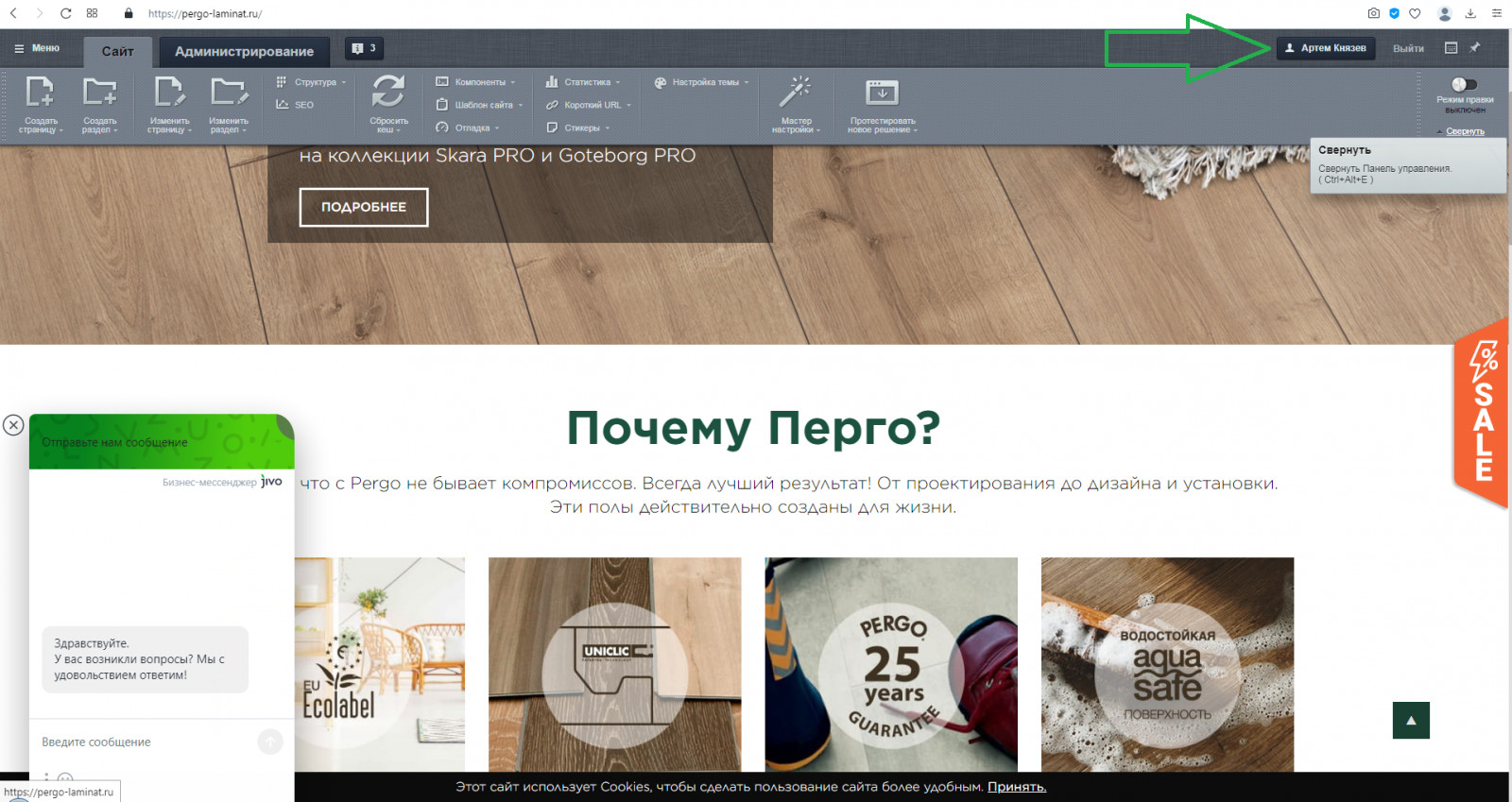Switch to the Администрирование tab
Screen dimensions: 1512x802
tap(244, 51)
